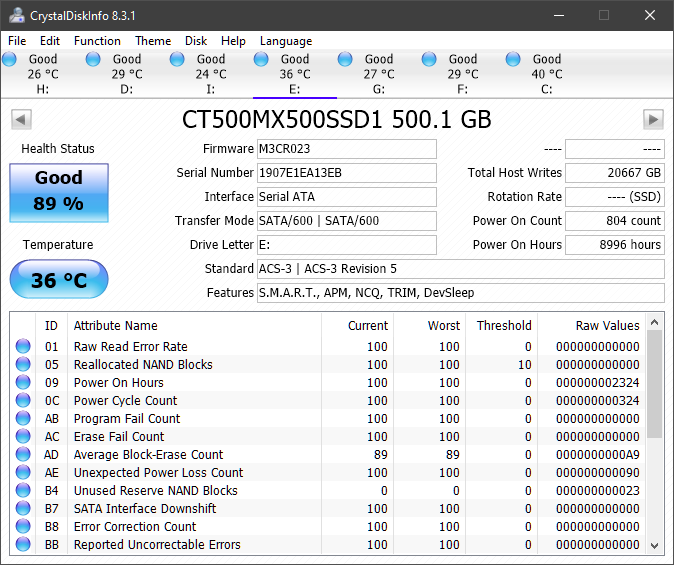Click the Health Status label
This screenshot has width=674, height=565.
click(58, 149)
